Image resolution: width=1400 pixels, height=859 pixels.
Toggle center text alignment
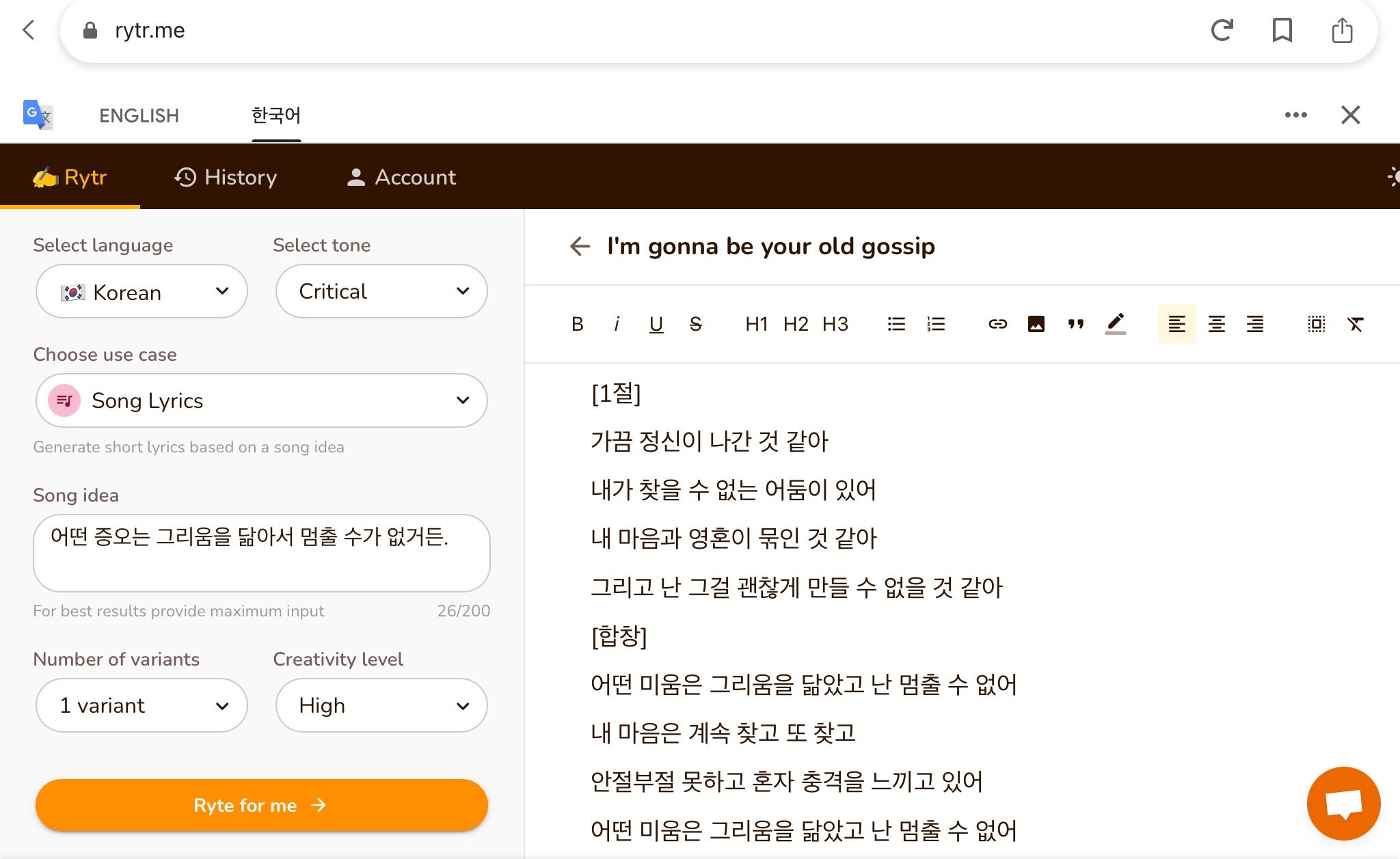[x=1216, y=324]
